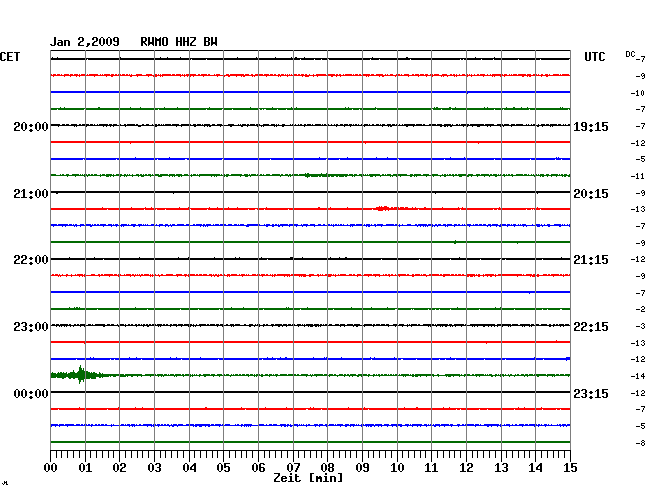Screen dimensions: 650x494
Task: Click the DC offset value "-14"
Action: click(x=638, y=376)
